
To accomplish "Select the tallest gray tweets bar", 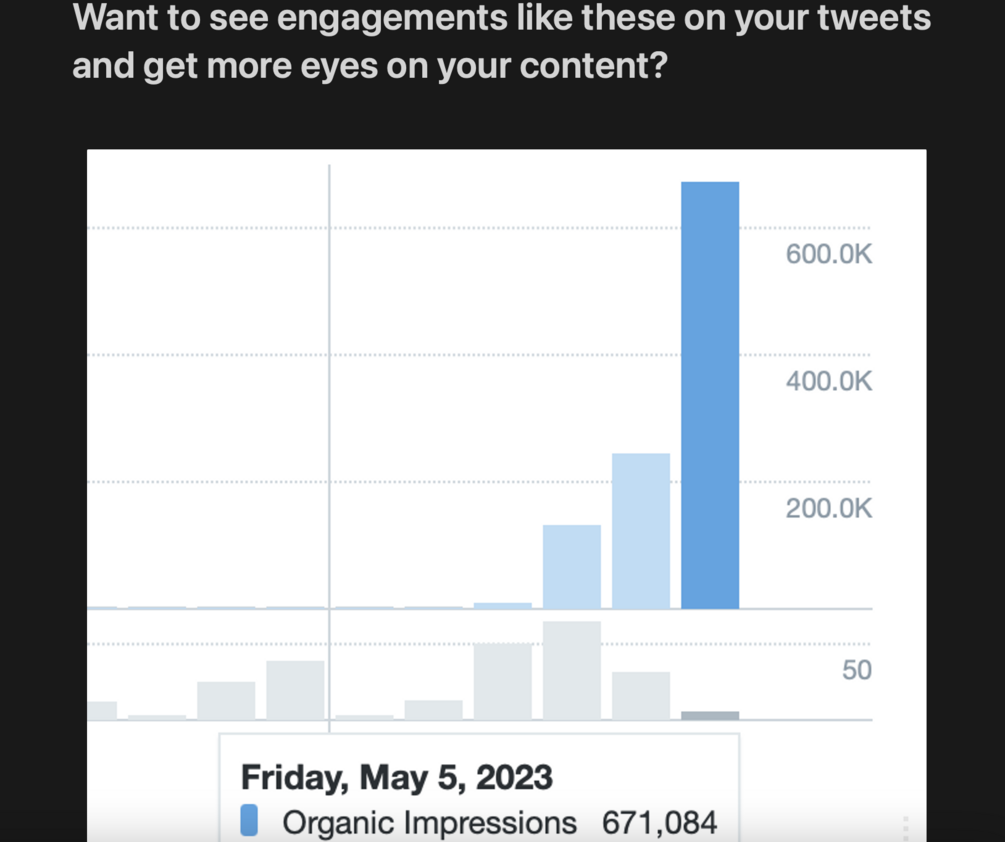I will [x=572, y=670].
